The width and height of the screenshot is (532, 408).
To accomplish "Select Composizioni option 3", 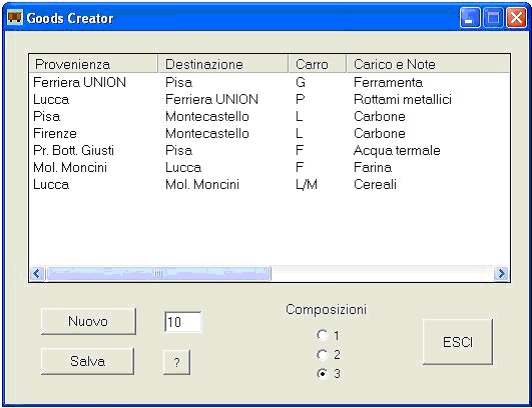I will click(x=322, y=374).
